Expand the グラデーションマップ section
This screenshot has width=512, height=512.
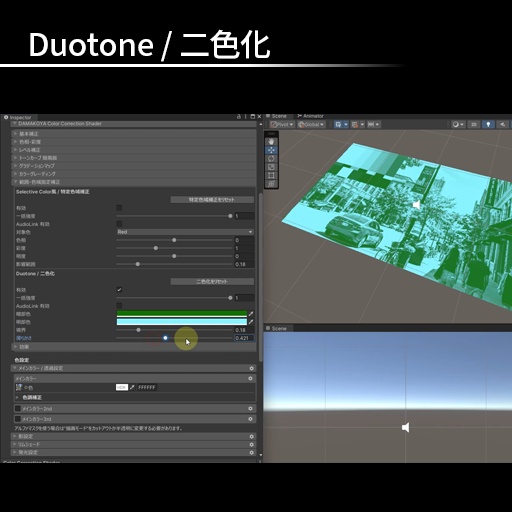(x=134, y=166)
